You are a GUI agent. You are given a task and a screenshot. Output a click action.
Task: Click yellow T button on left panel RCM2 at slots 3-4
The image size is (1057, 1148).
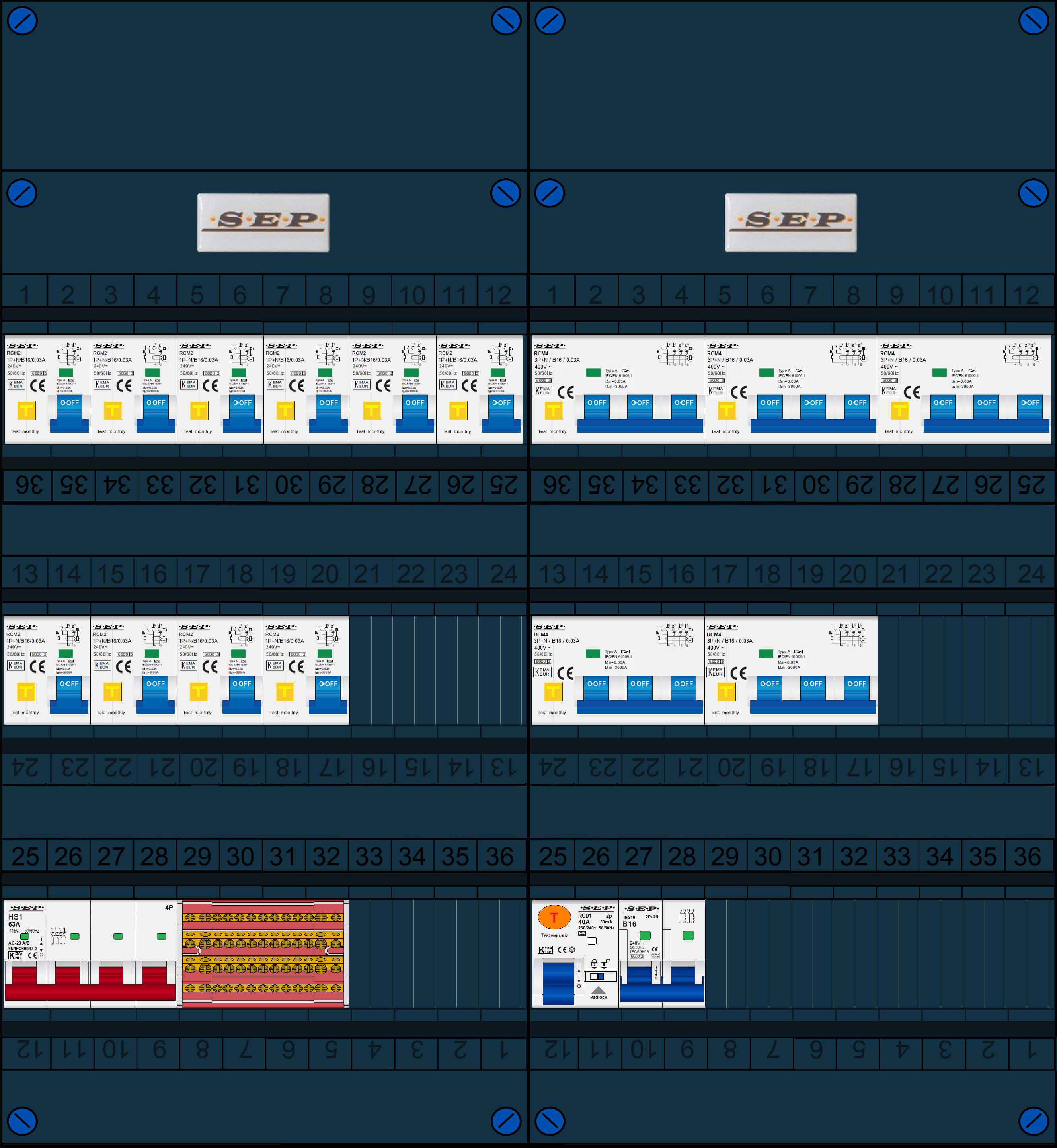(x=113, y=410)
